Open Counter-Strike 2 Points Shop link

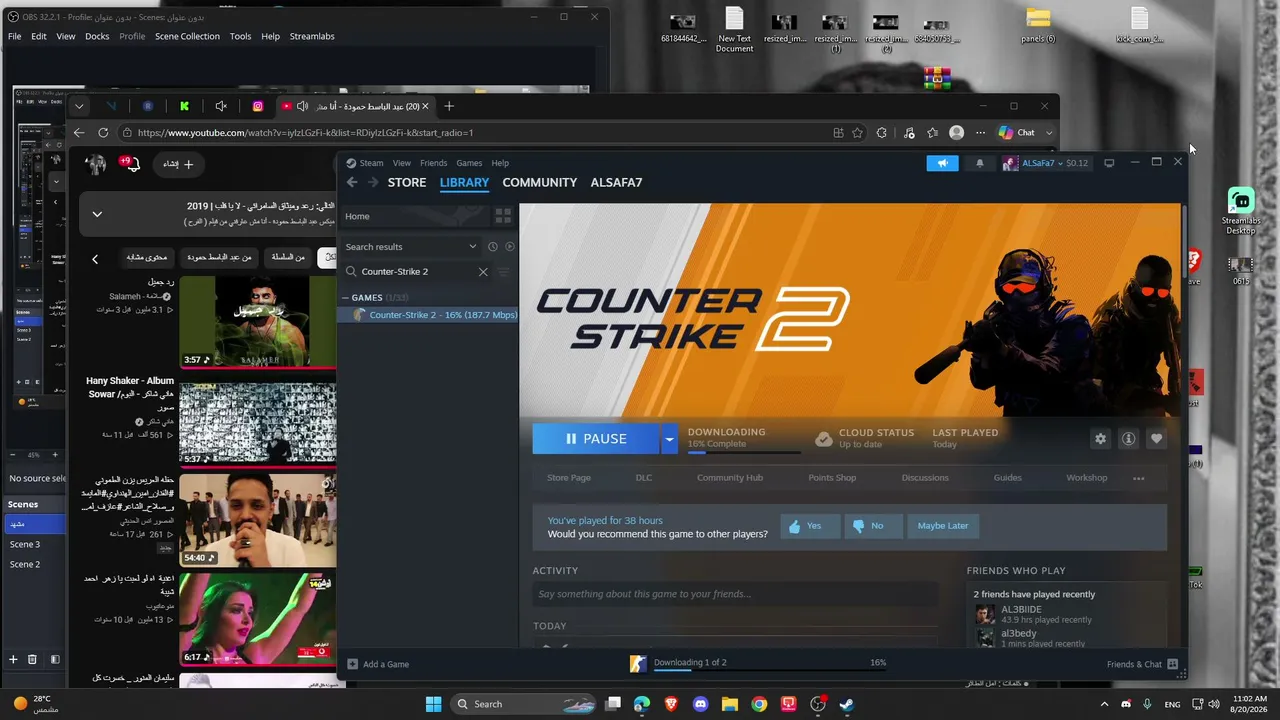click(x=832, y=478)
